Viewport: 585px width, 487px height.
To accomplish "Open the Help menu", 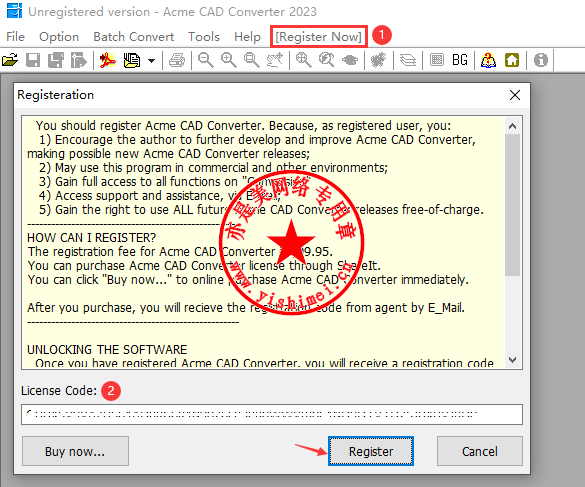I will click(247, 37).
